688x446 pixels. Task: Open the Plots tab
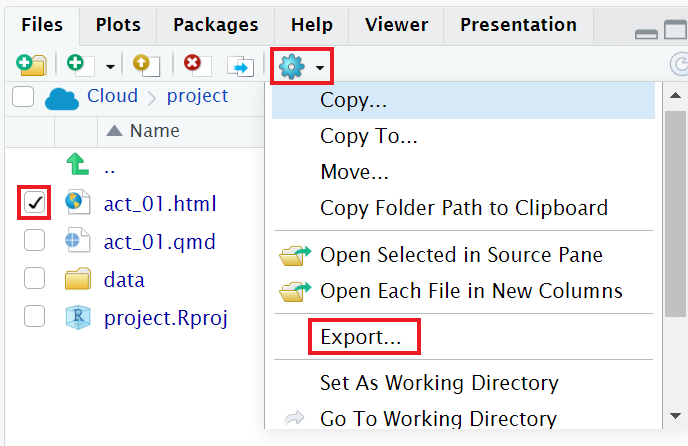click(x=118, y=25)
